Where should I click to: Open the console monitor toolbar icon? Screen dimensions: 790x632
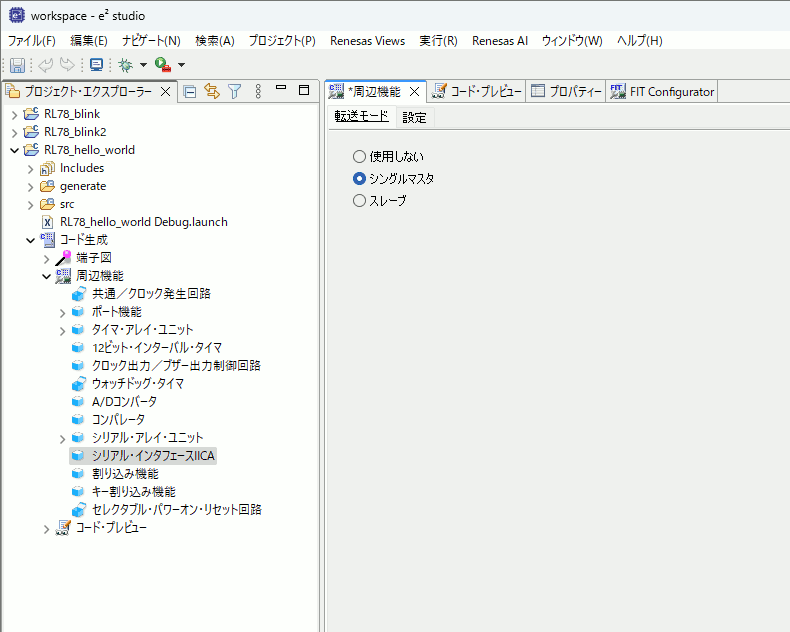click(96, 65)
